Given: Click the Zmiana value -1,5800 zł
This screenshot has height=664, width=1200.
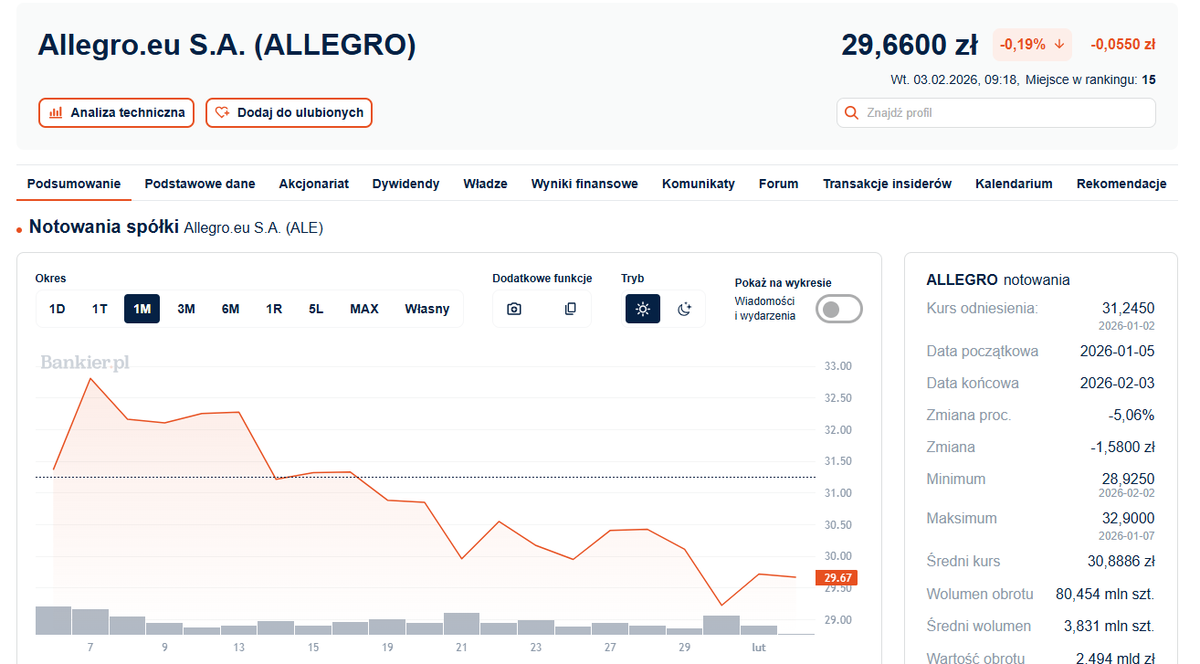Looking at the screenshot, I should 1123,447.
